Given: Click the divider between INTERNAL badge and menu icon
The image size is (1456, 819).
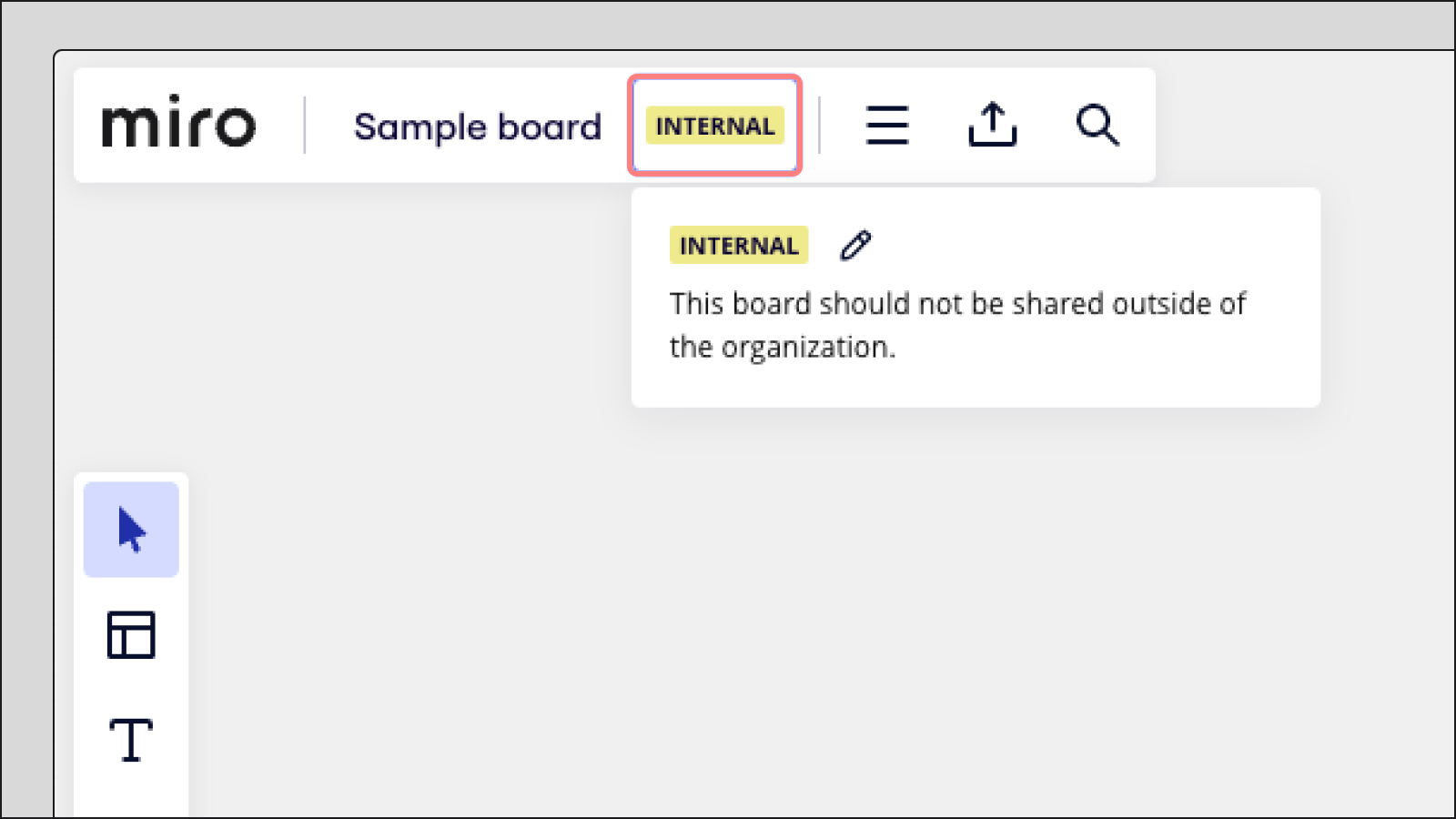Looking at the screenshot, I should coord(820,125).
